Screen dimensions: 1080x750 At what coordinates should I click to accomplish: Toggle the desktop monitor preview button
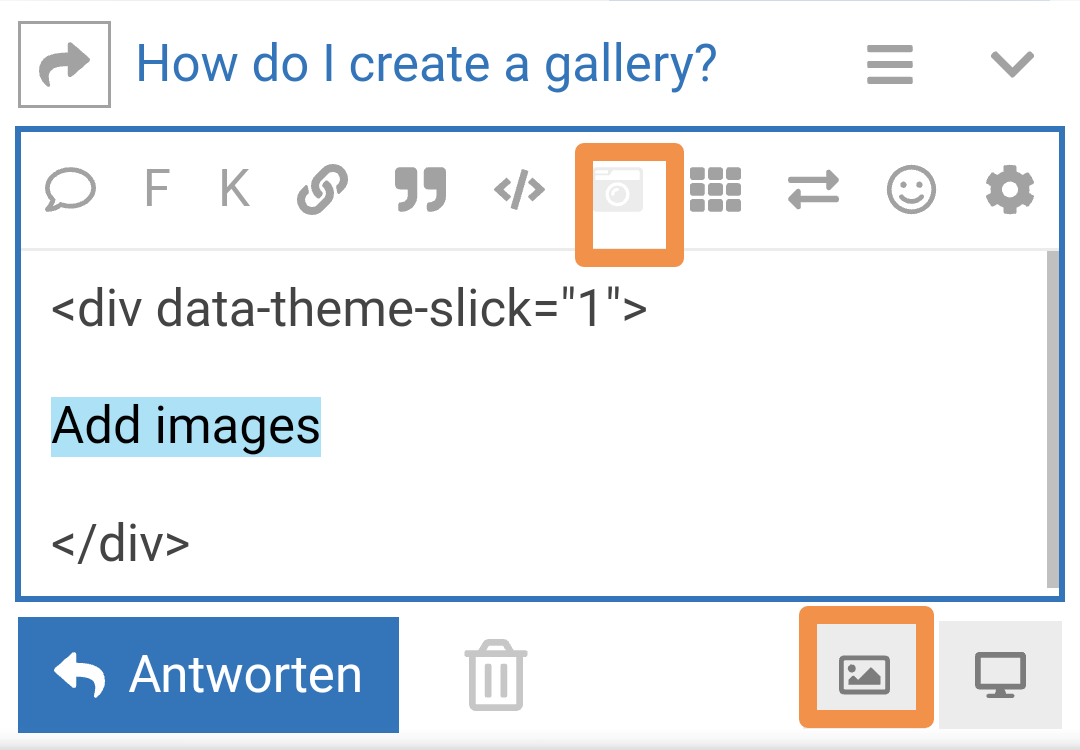tap(1000, 674)
